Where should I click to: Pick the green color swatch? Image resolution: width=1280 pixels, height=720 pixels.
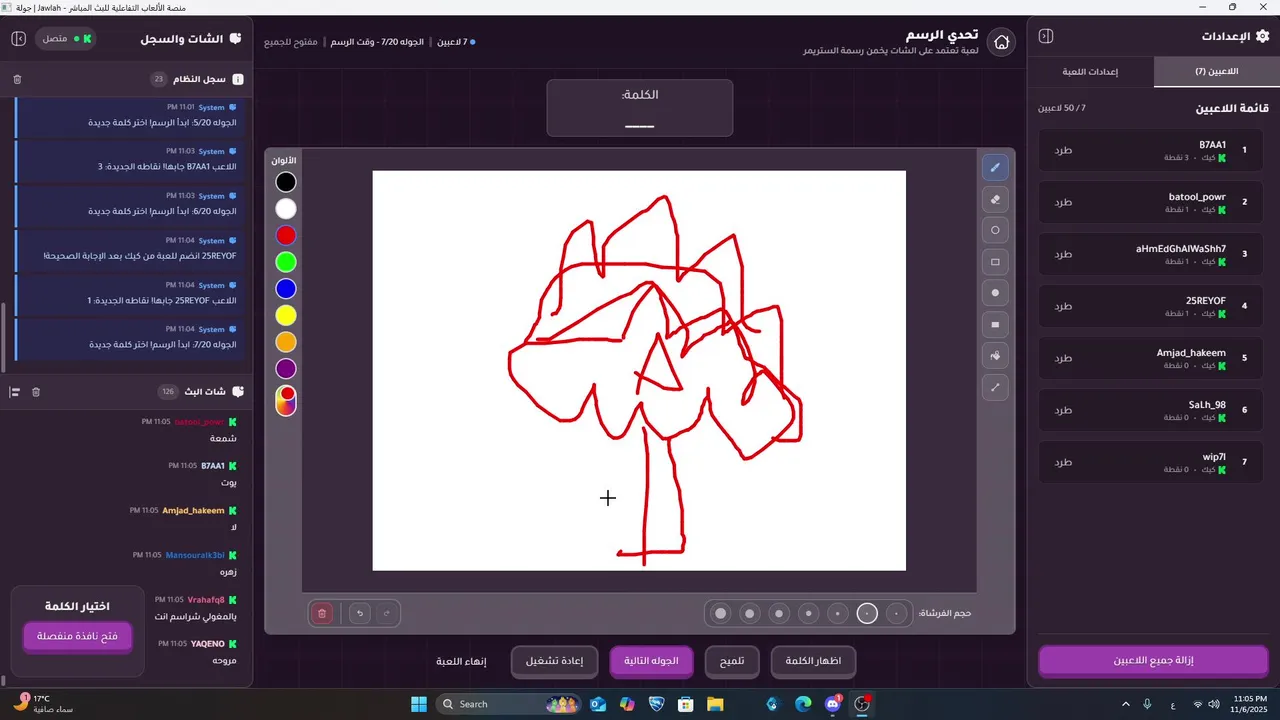click(x=286, y=262)
